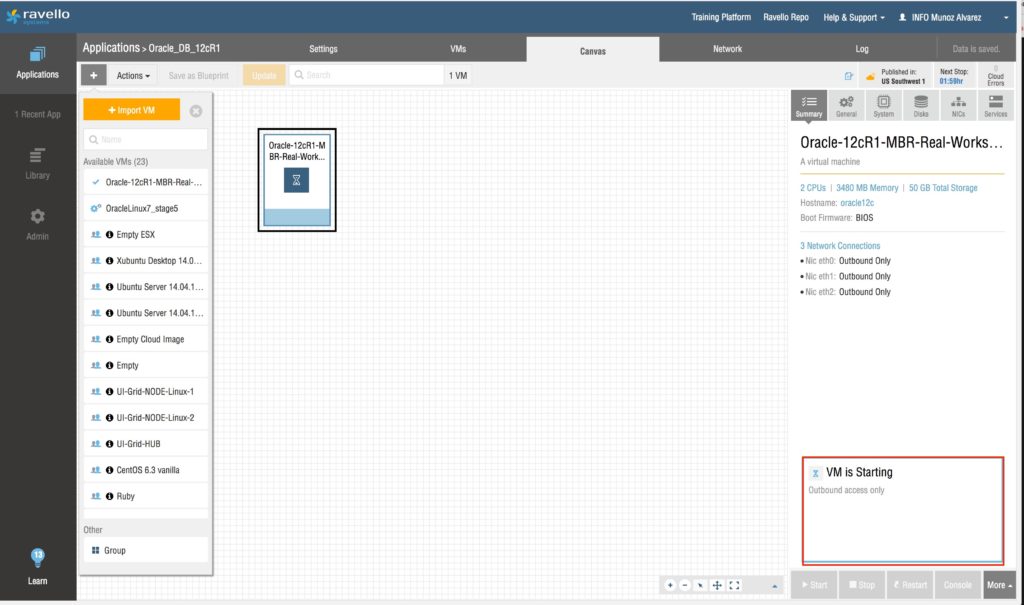Image resolution: width=1024 pixels, height=605 pixels.
Task: Click the edit documentation note icon
Action: (x=849, y=76)
